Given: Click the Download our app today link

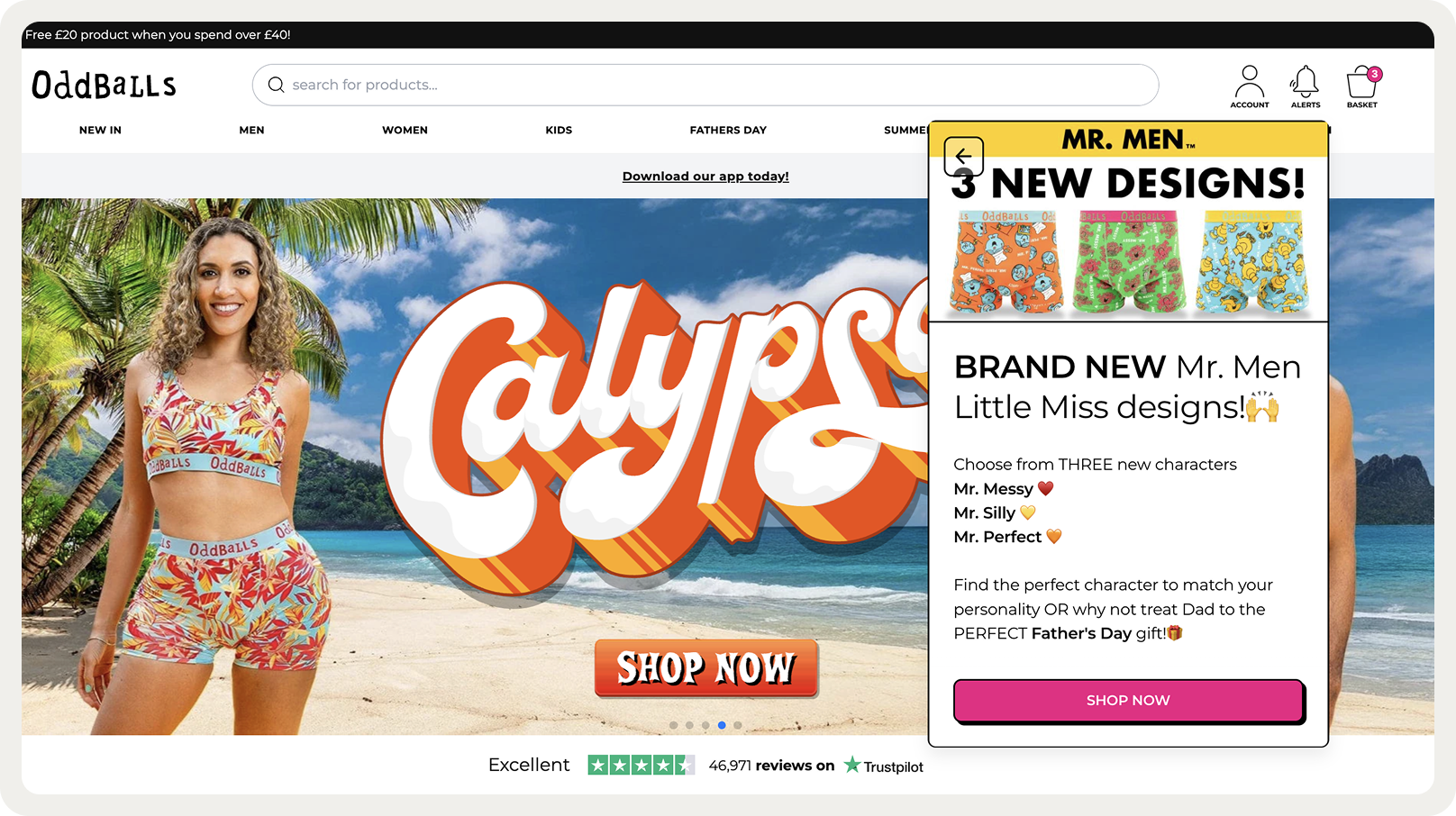Looking at the screenshot, I should 705,177.
